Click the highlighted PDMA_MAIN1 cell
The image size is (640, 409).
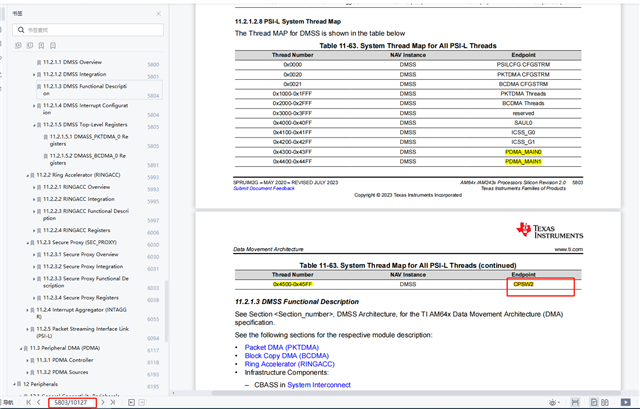point(523,162)
